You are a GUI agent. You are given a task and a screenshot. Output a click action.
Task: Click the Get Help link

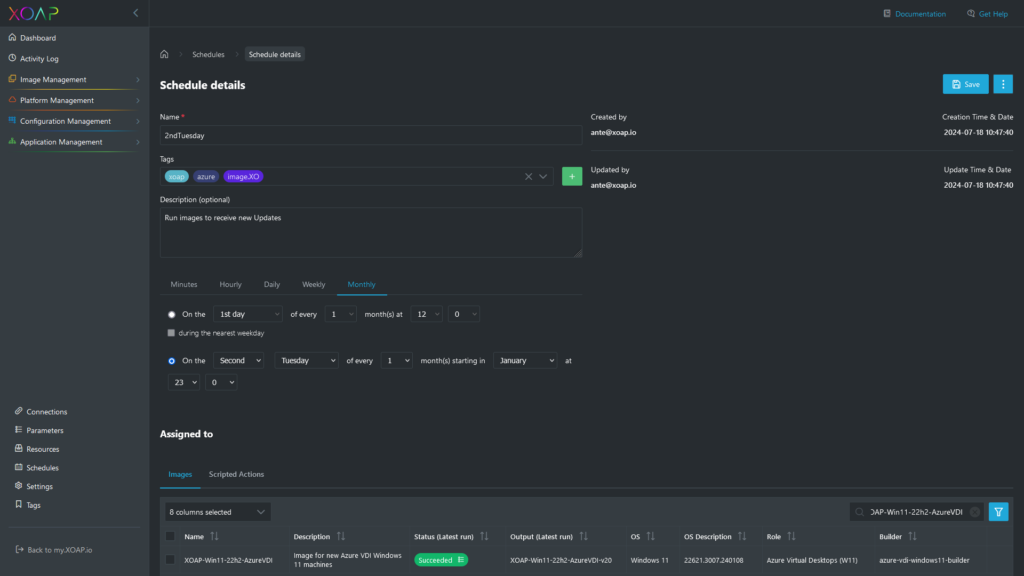click(987, 14)
